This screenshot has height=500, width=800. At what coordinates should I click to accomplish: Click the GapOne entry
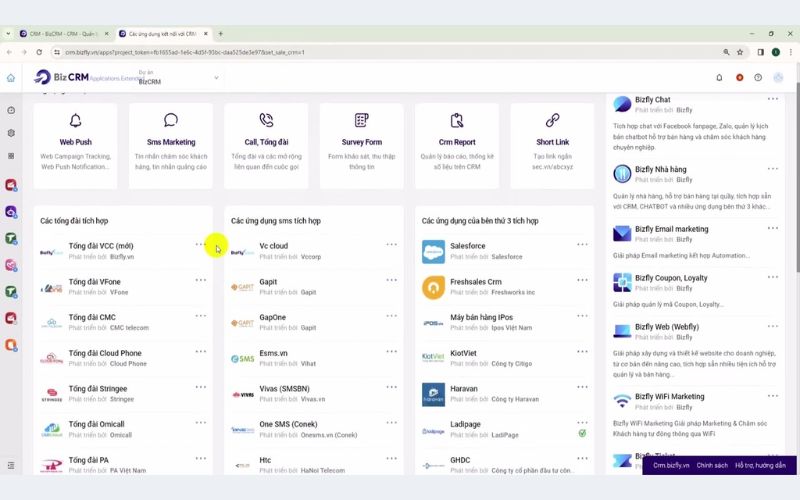313,322
